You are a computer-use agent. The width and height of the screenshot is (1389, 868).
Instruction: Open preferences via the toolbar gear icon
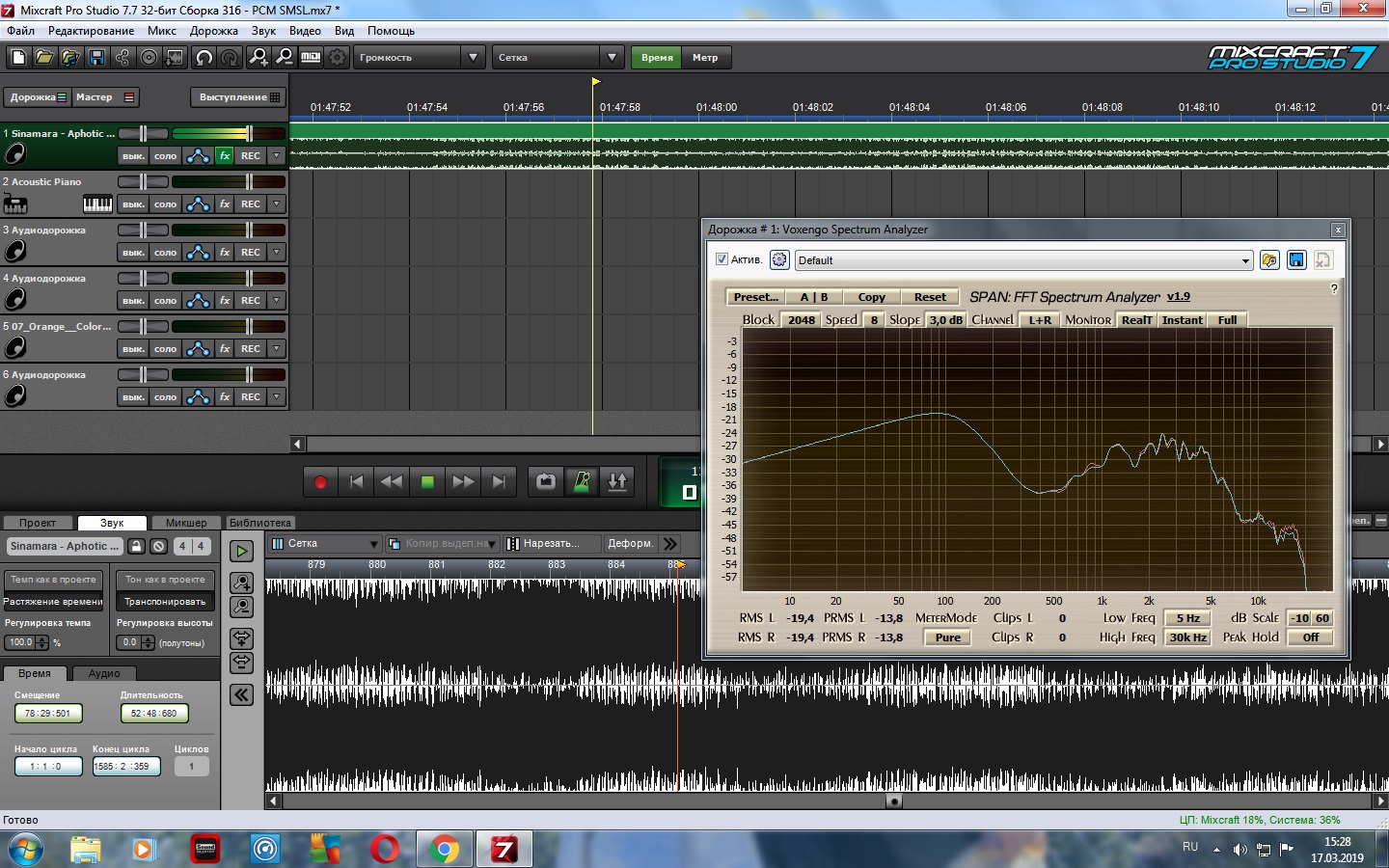(337, 58)
